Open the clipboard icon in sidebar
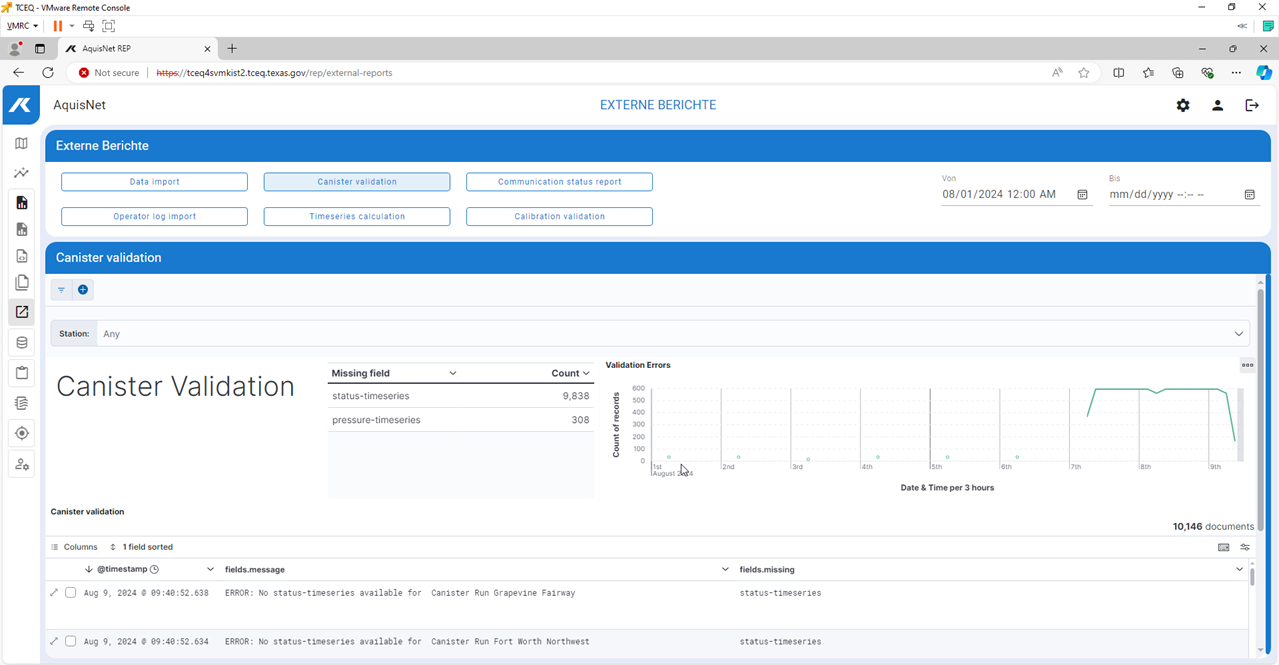 [x=21, y=373]
